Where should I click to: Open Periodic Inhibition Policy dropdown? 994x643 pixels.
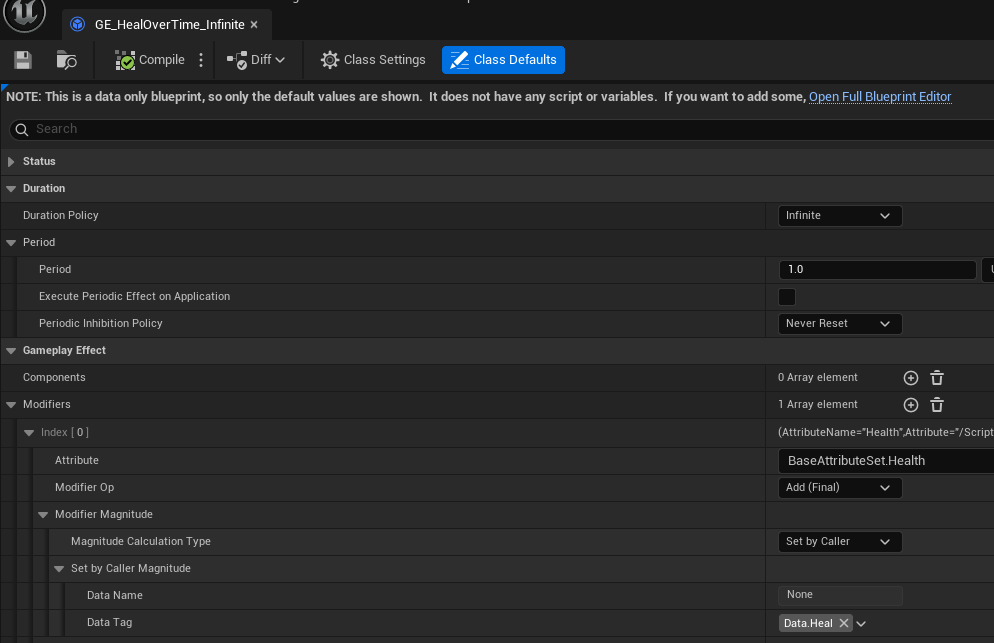(x=839, y=323)
